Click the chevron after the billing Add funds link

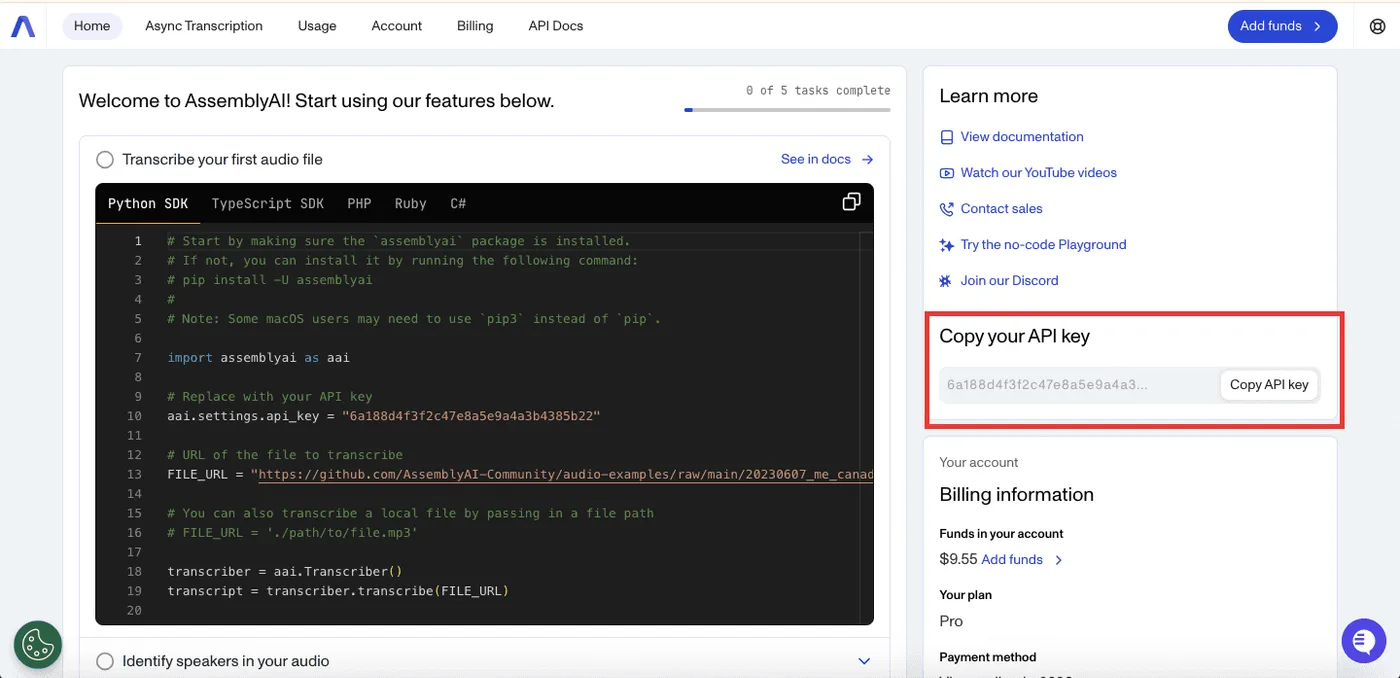1059,560
